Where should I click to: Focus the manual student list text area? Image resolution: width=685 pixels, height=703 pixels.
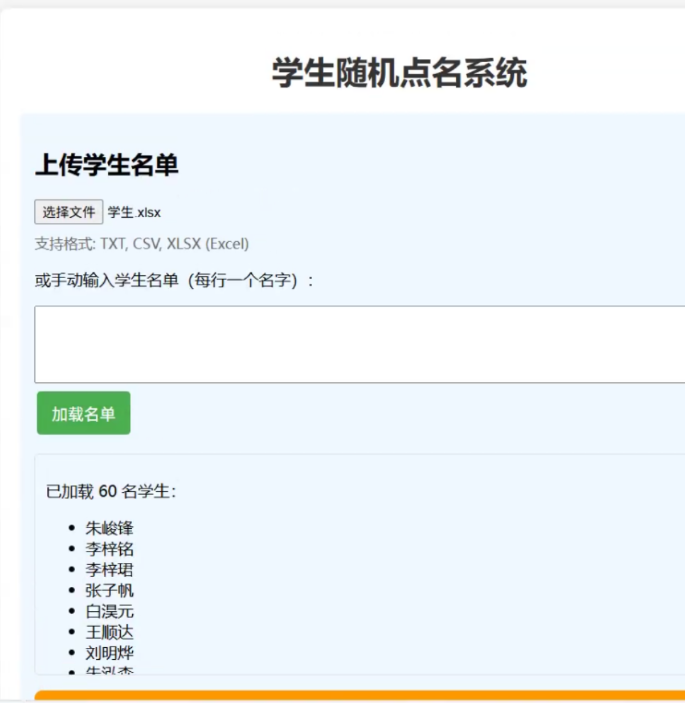[x=358, y=344]
